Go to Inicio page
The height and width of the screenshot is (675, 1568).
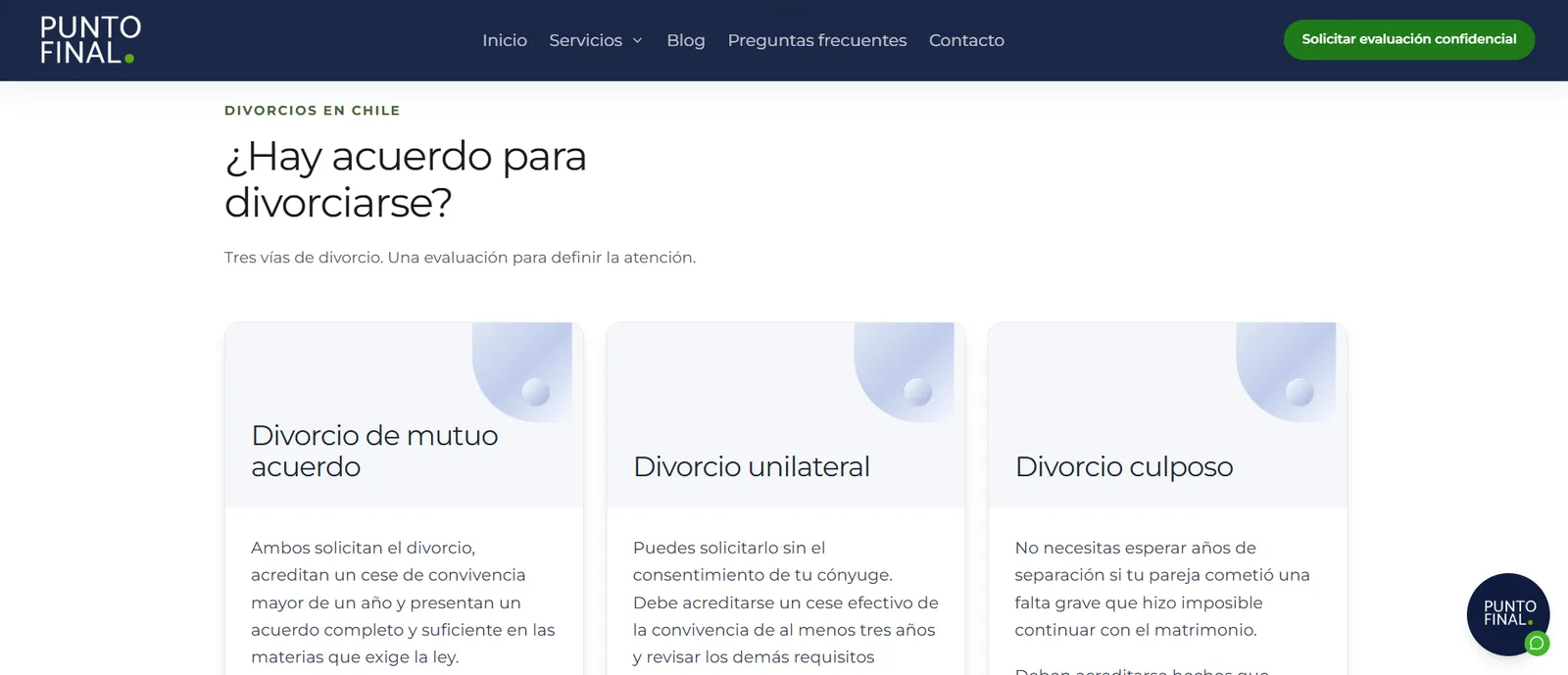coord(505,40)
